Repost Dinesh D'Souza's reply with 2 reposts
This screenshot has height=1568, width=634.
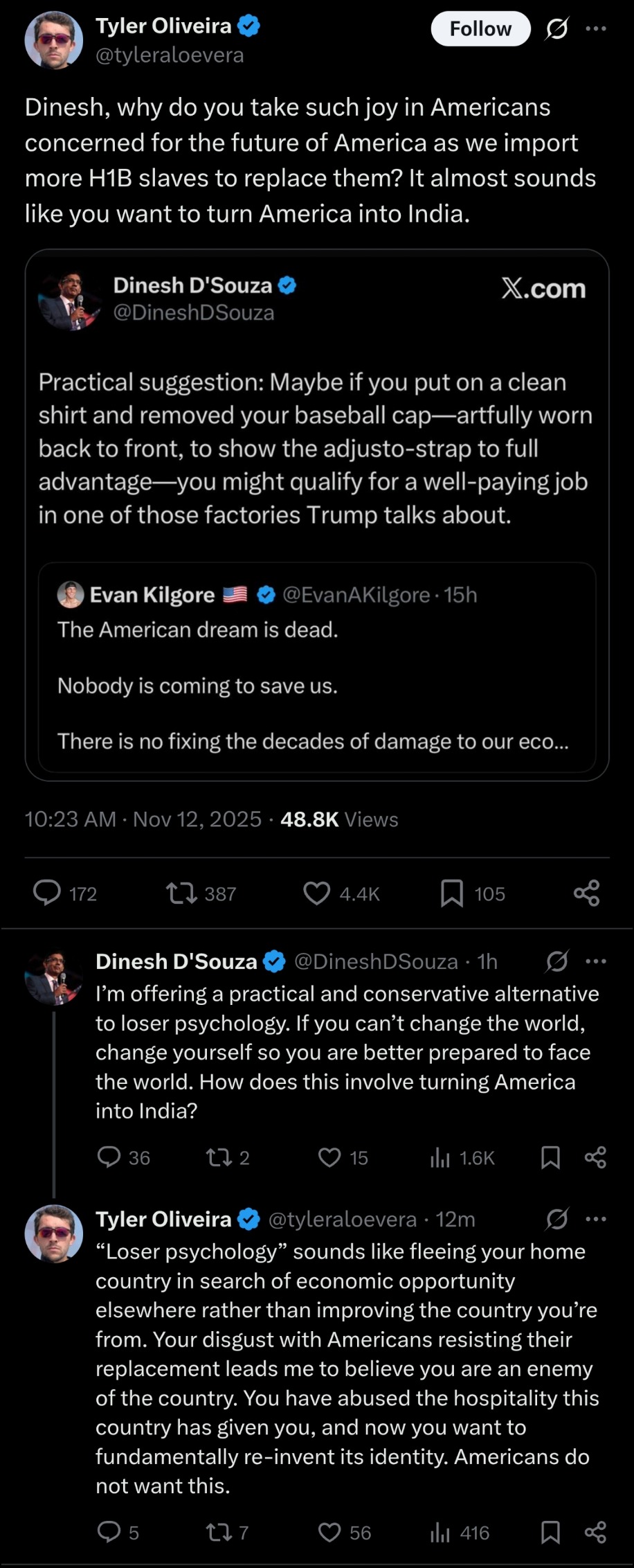(x=219, y=1157)
